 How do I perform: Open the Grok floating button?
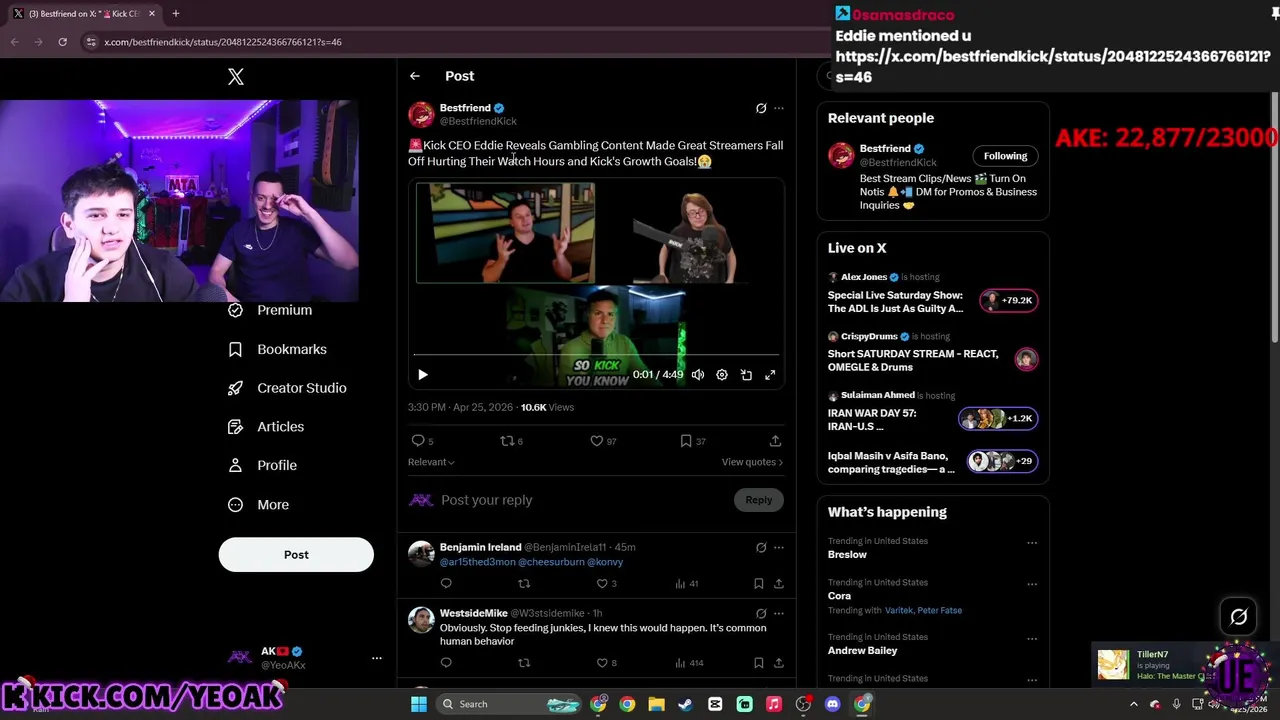pyautogui.click(x=1238, y=617)
